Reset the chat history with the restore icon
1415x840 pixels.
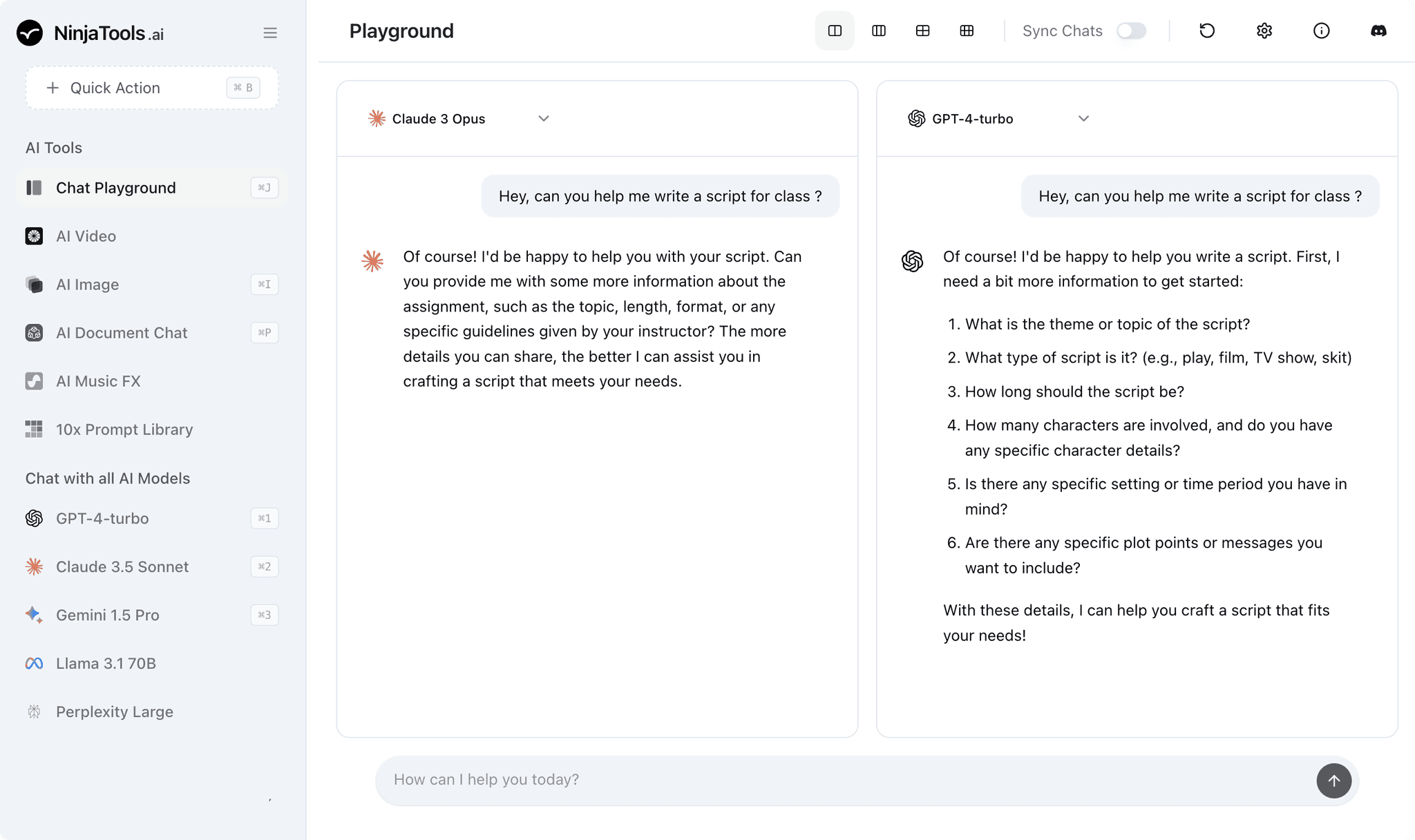[x=1207, y=30]
